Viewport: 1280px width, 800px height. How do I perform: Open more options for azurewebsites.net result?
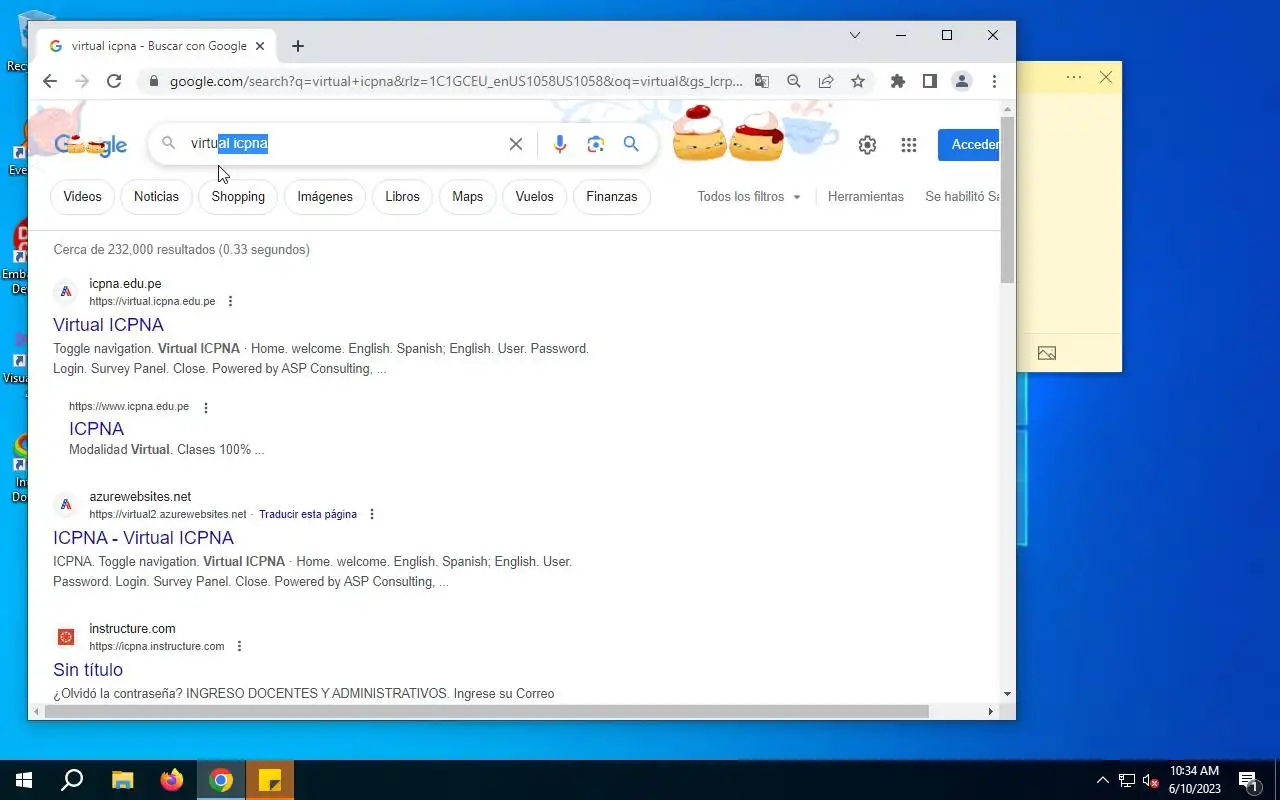(x=372, y=514)
